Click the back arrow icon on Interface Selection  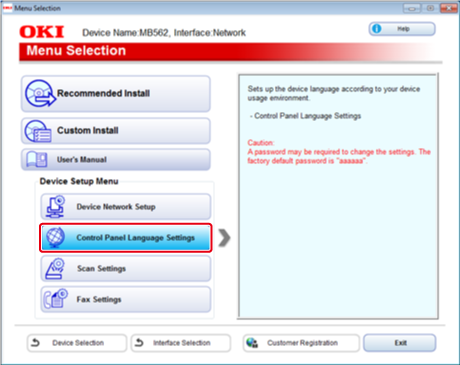tap(139, 342)
